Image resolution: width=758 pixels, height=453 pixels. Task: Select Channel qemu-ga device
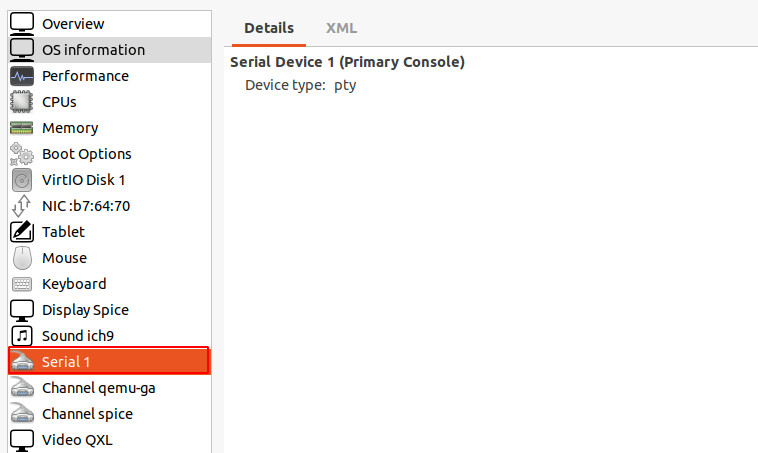[x=110, y=388]
